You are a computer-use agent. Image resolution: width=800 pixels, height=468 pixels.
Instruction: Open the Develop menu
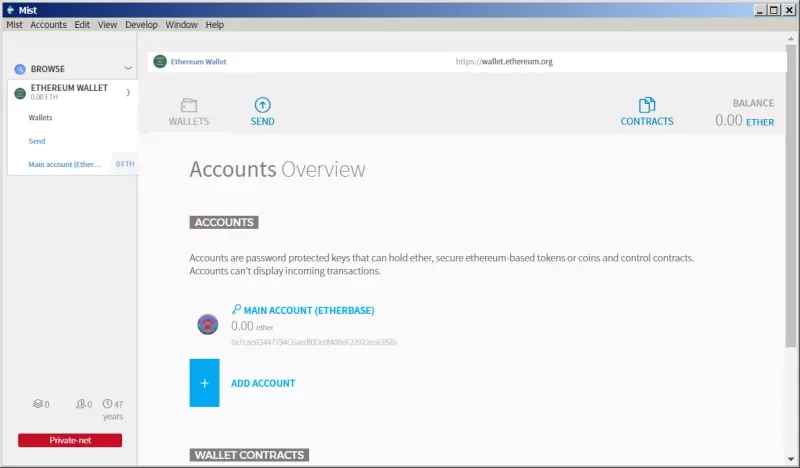[141, 24]
